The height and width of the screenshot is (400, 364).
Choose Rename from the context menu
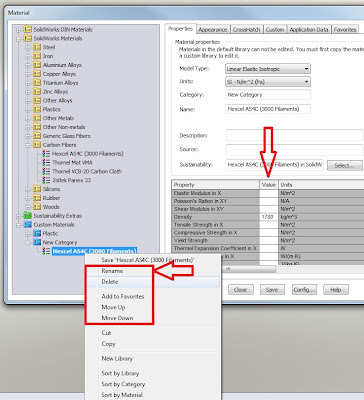pos(152,271)
